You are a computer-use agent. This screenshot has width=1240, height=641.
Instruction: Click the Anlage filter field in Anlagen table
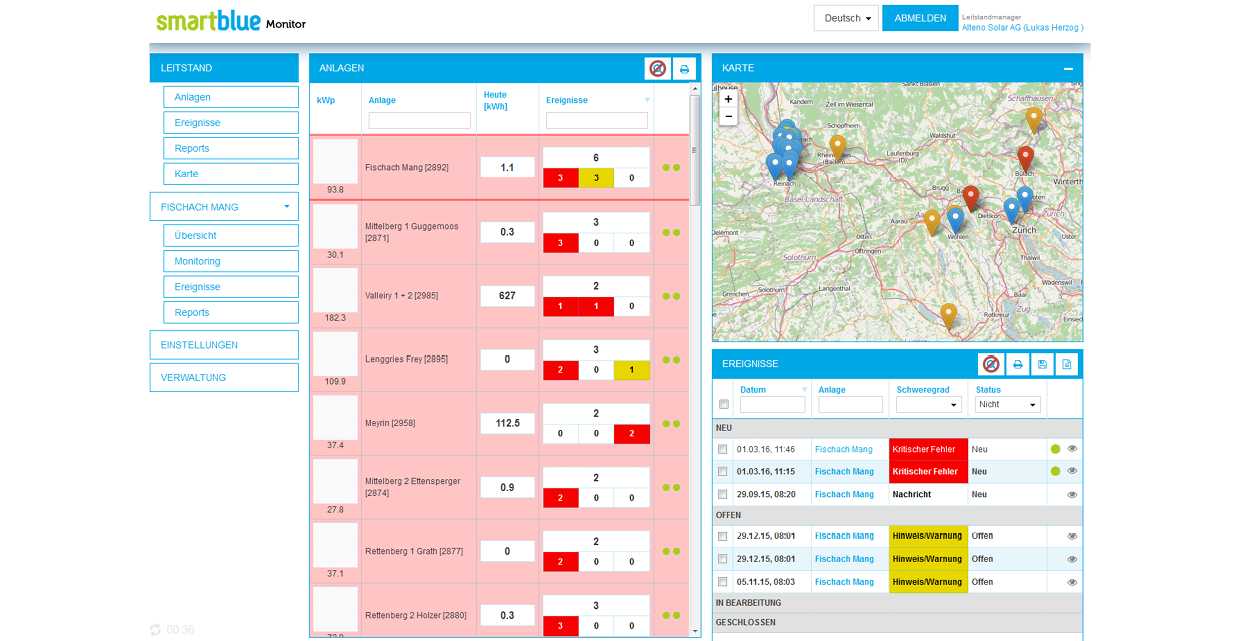(419, 120)
